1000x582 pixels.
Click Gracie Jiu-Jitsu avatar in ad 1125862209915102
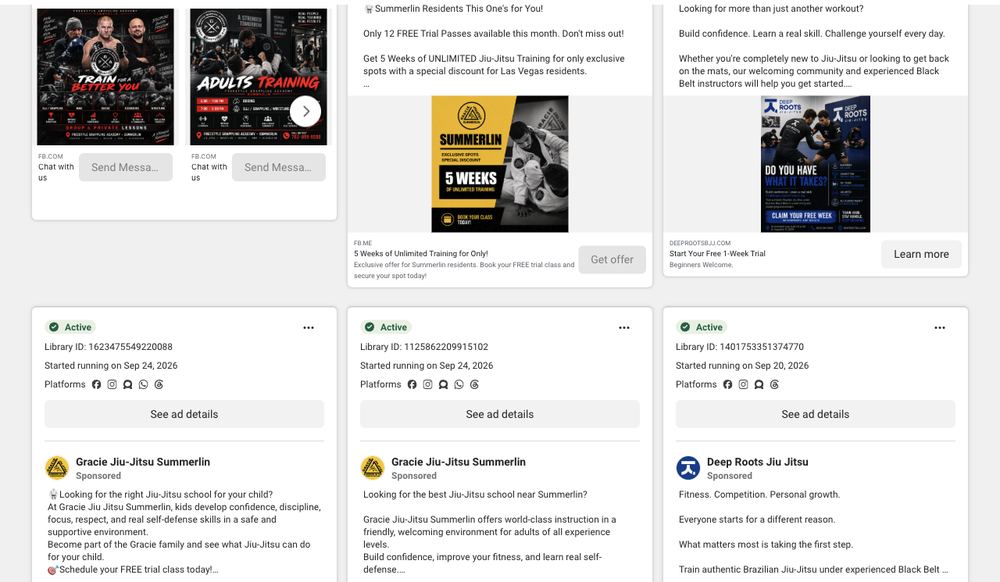point(372,468)
